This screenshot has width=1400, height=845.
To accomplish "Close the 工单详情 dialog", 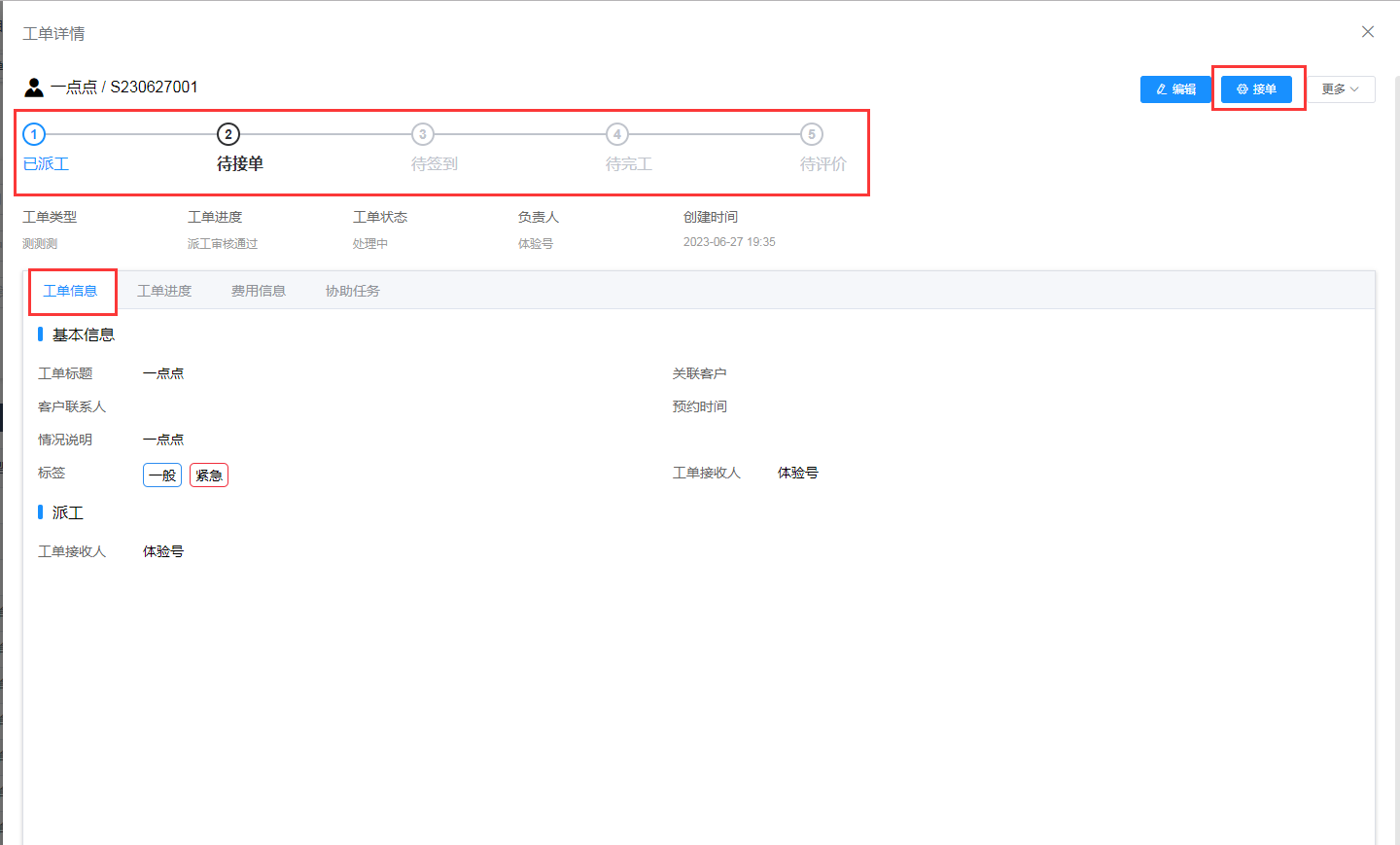I will (x=1368, y=32).
